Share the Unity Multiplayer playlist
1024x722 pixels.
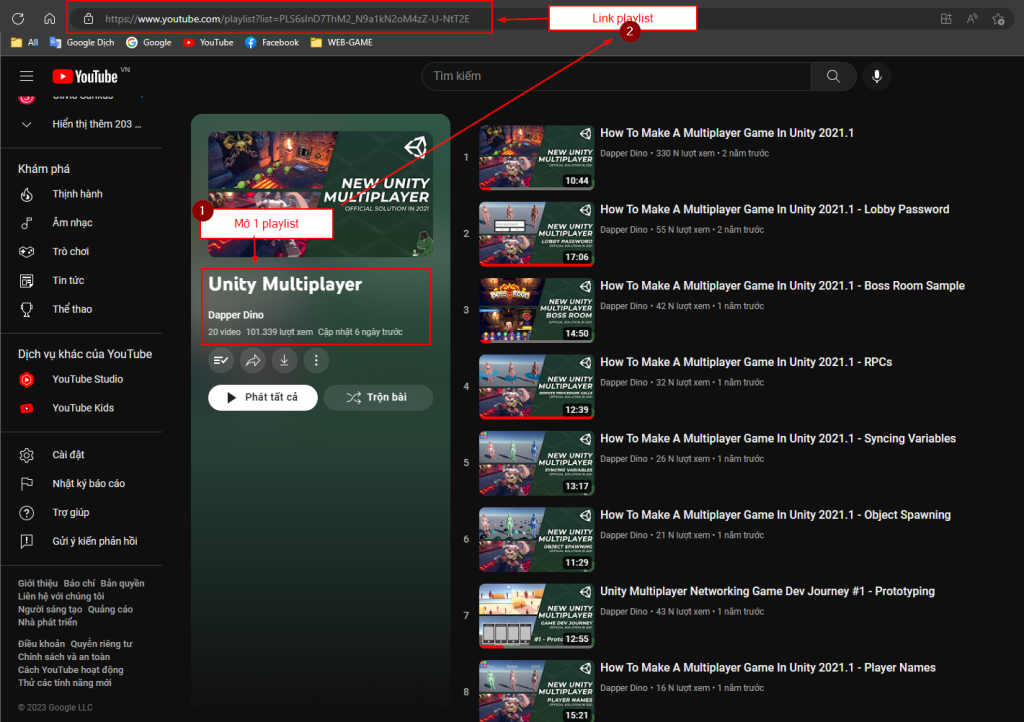click(253, 360)
